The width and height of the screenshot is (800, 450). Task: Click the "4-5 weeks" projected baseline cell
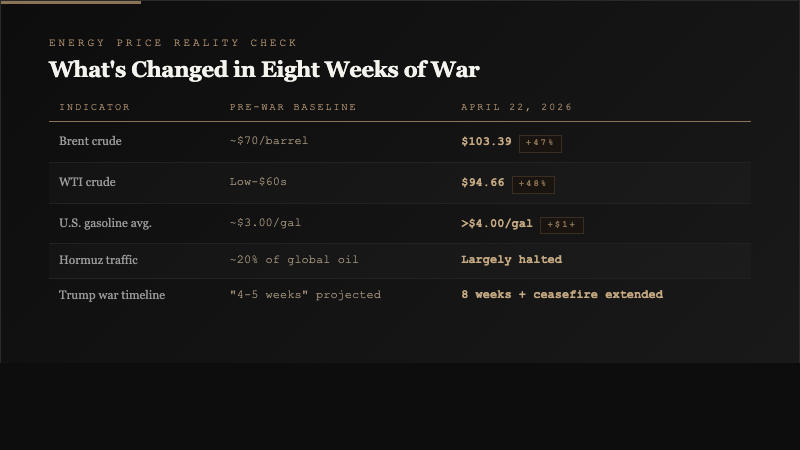click(305, 295)
